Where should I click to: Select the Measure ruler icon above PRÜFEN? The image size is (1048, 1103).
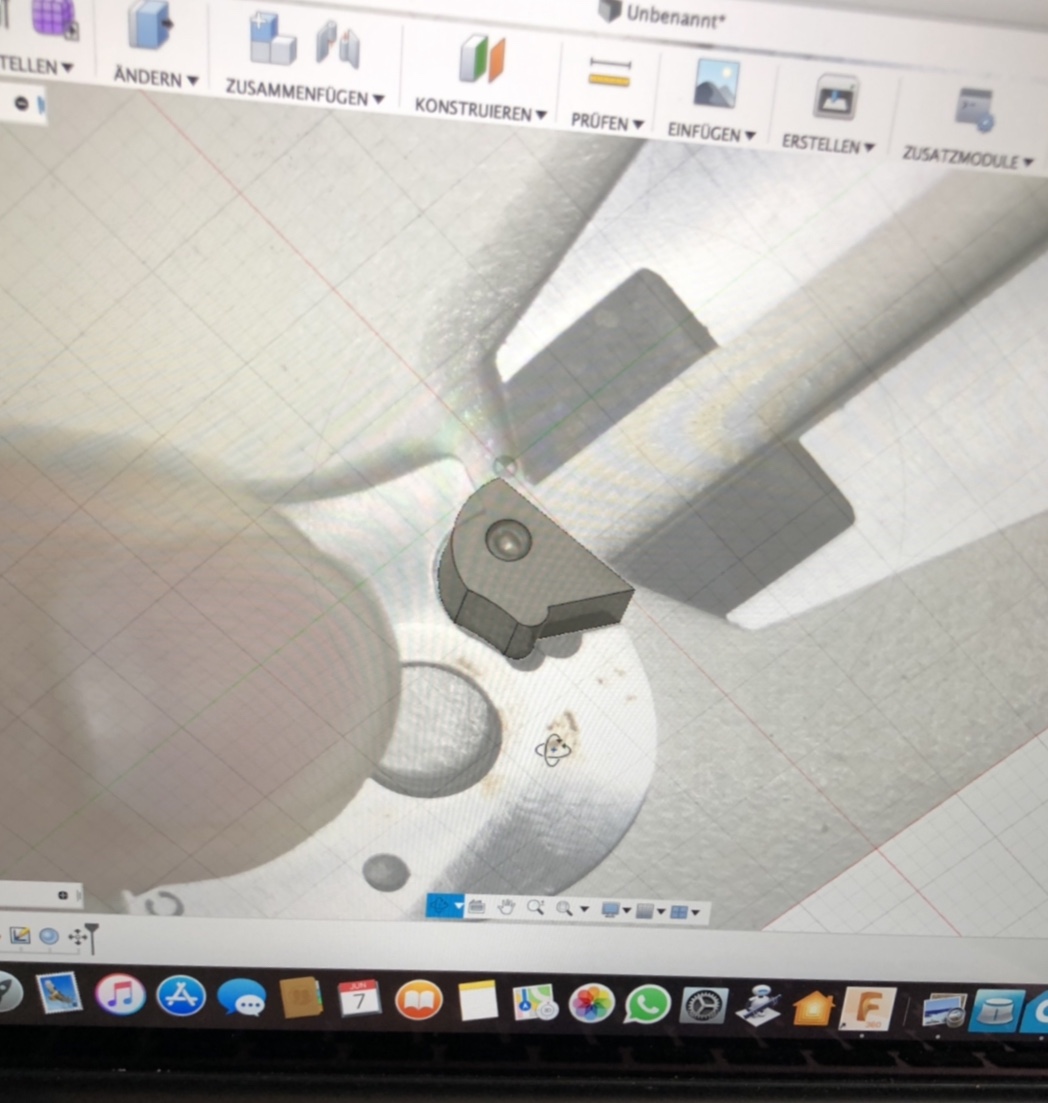609,75
